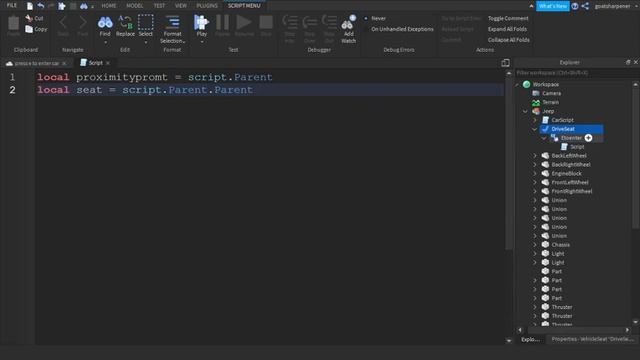
Task: Switch to the VIEW ribbon tab
Action: click(x=180, y=6)
